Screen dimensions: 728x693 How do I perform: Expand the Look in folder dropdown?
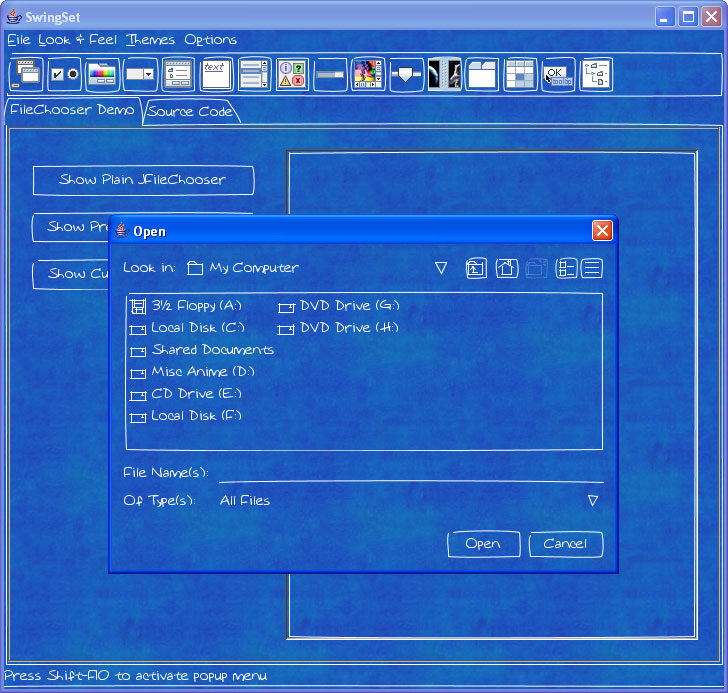(440, 268)
